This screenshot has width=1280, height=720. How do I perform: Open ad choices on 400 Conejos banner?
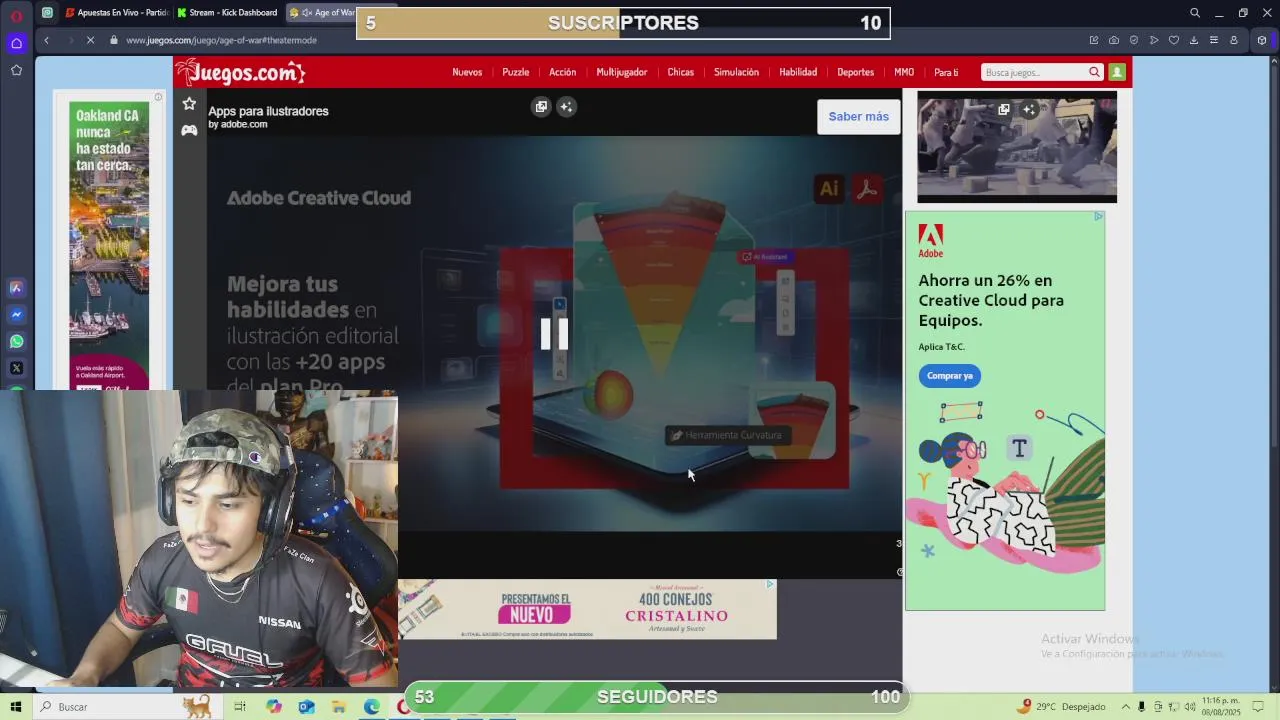point(770,584)
